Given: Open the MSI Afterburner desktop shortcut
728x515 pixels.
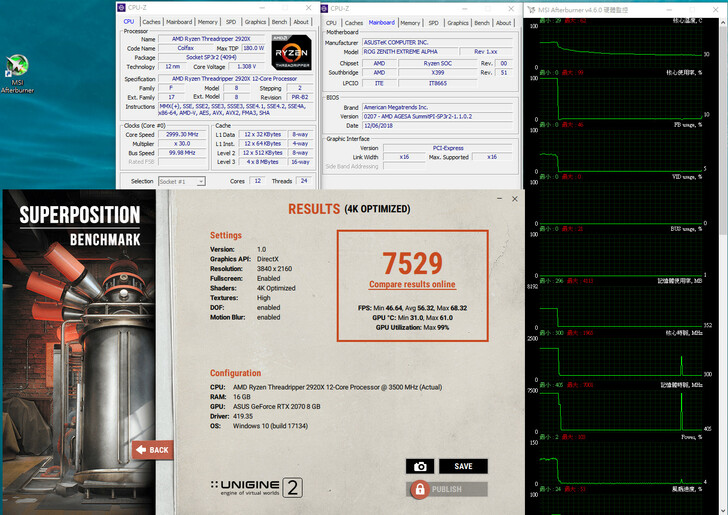Looking at the screenshot, I should (x=16, y=70).
